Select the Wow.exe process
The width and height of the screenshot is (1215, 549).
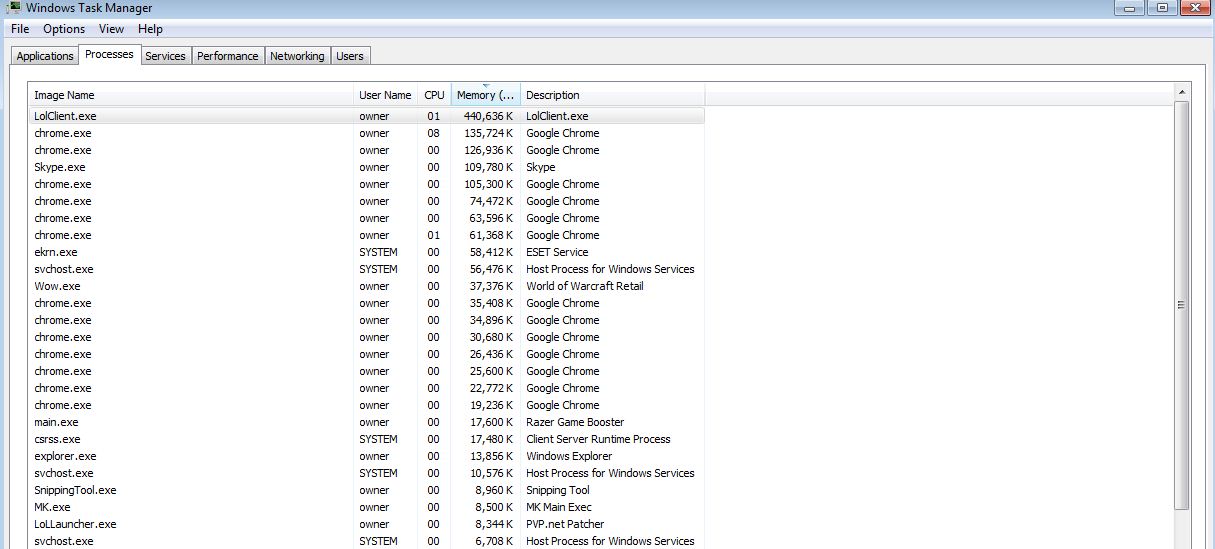(367, 286)
